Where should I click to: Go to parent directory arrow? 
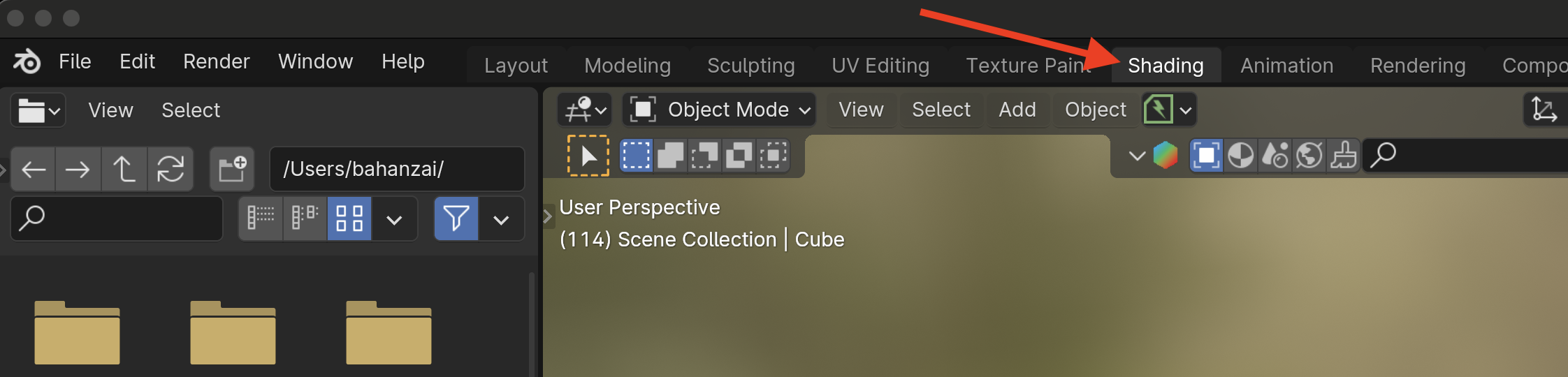tap(124, 169)
